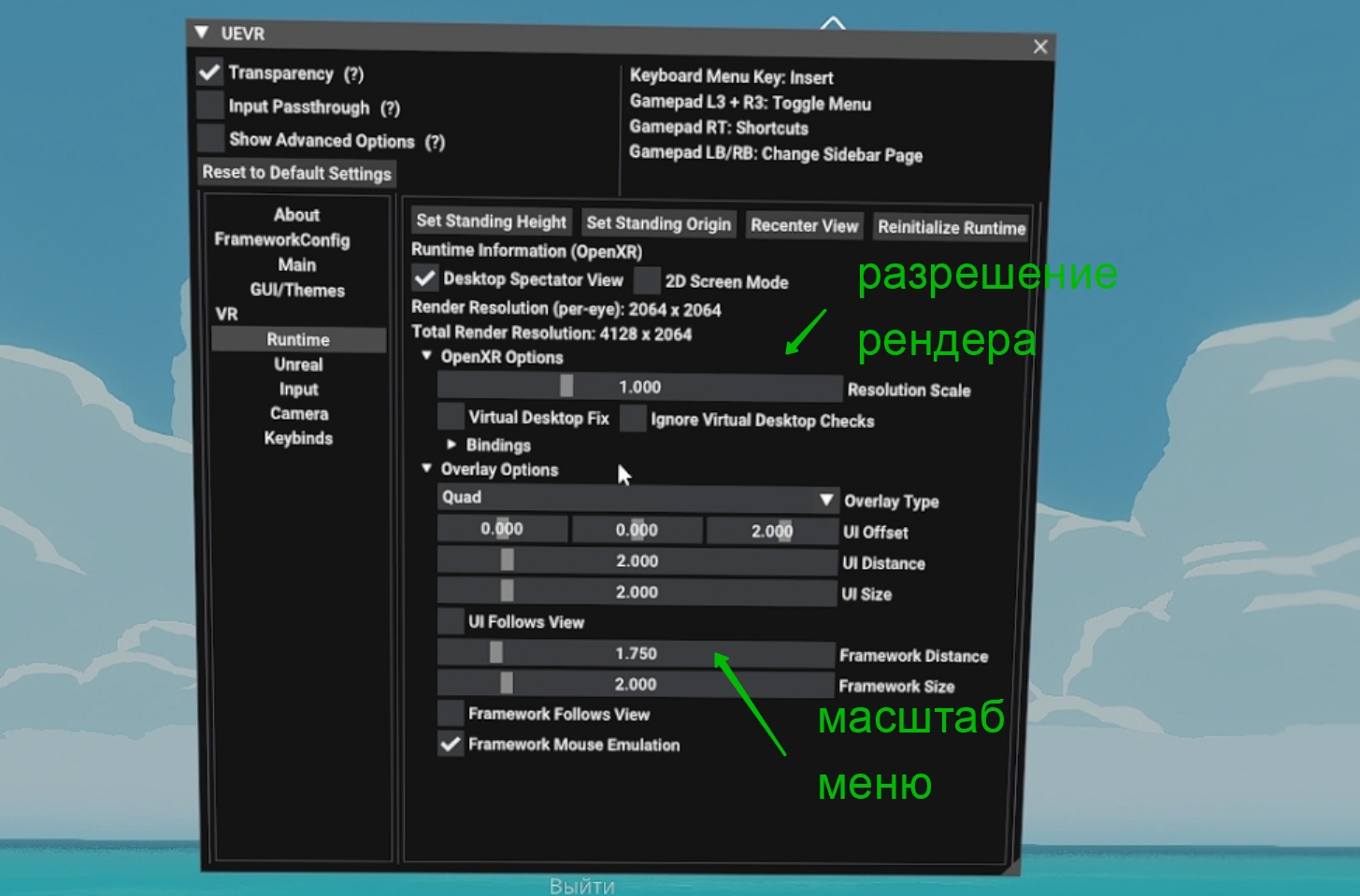
Task: Collapse the Overlay Options section
Action: click(x=426, y=468)
